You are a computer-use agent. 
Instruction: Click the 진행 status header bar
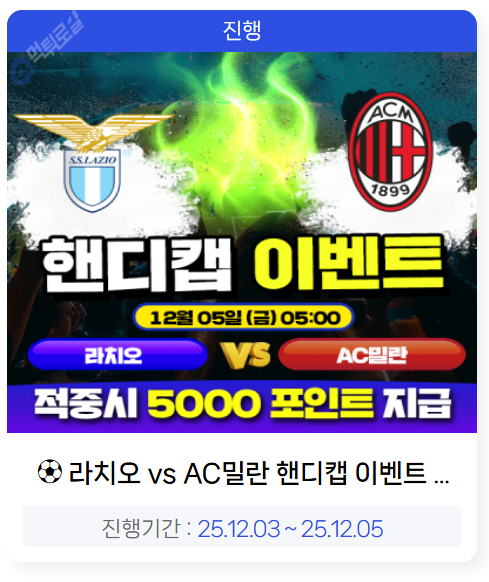pos(242,31)
